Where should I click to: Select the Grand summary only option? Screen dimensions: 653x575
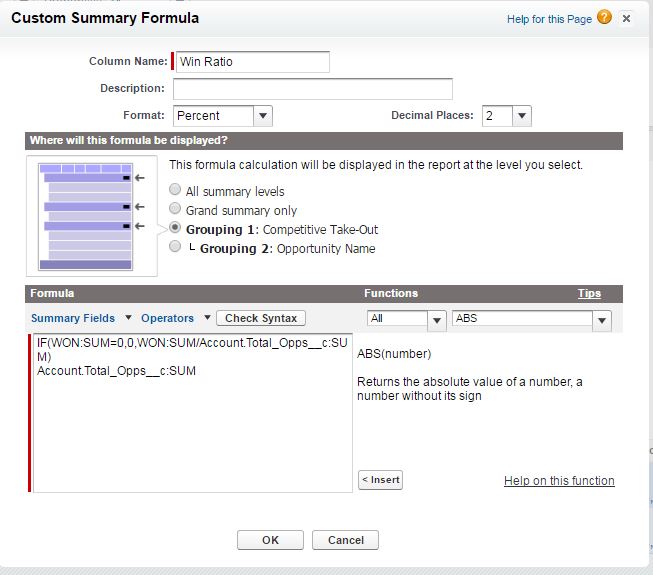175,208
